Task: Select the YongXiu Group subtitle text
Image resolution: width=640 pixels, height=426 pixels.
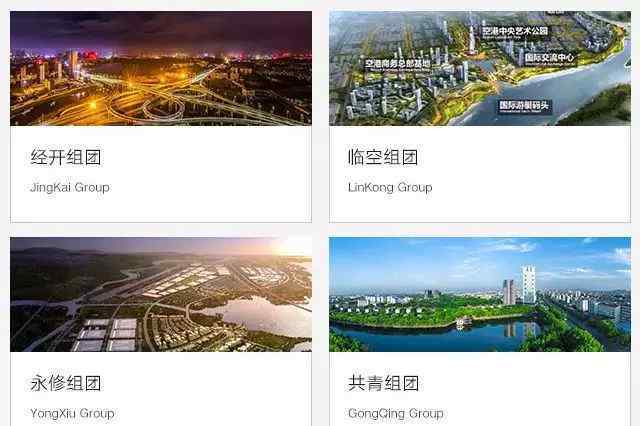Action: tap(72, 413)
